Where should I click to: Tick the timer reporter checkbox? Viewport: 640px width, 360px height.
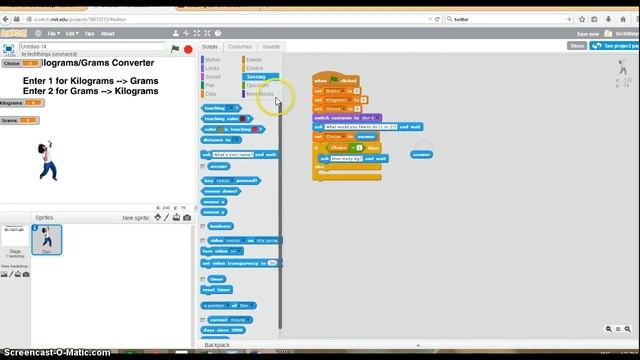203,279
